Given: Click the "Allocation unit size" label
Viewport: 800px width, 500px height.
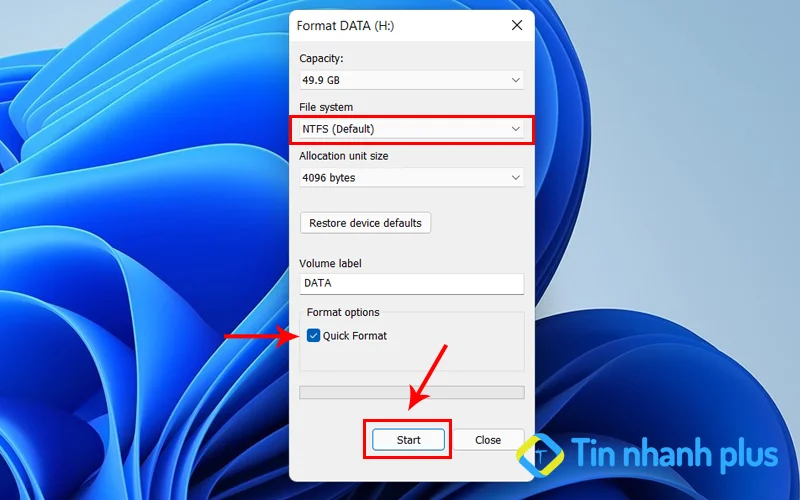Looking at the screenshot, I should (344, 156).
